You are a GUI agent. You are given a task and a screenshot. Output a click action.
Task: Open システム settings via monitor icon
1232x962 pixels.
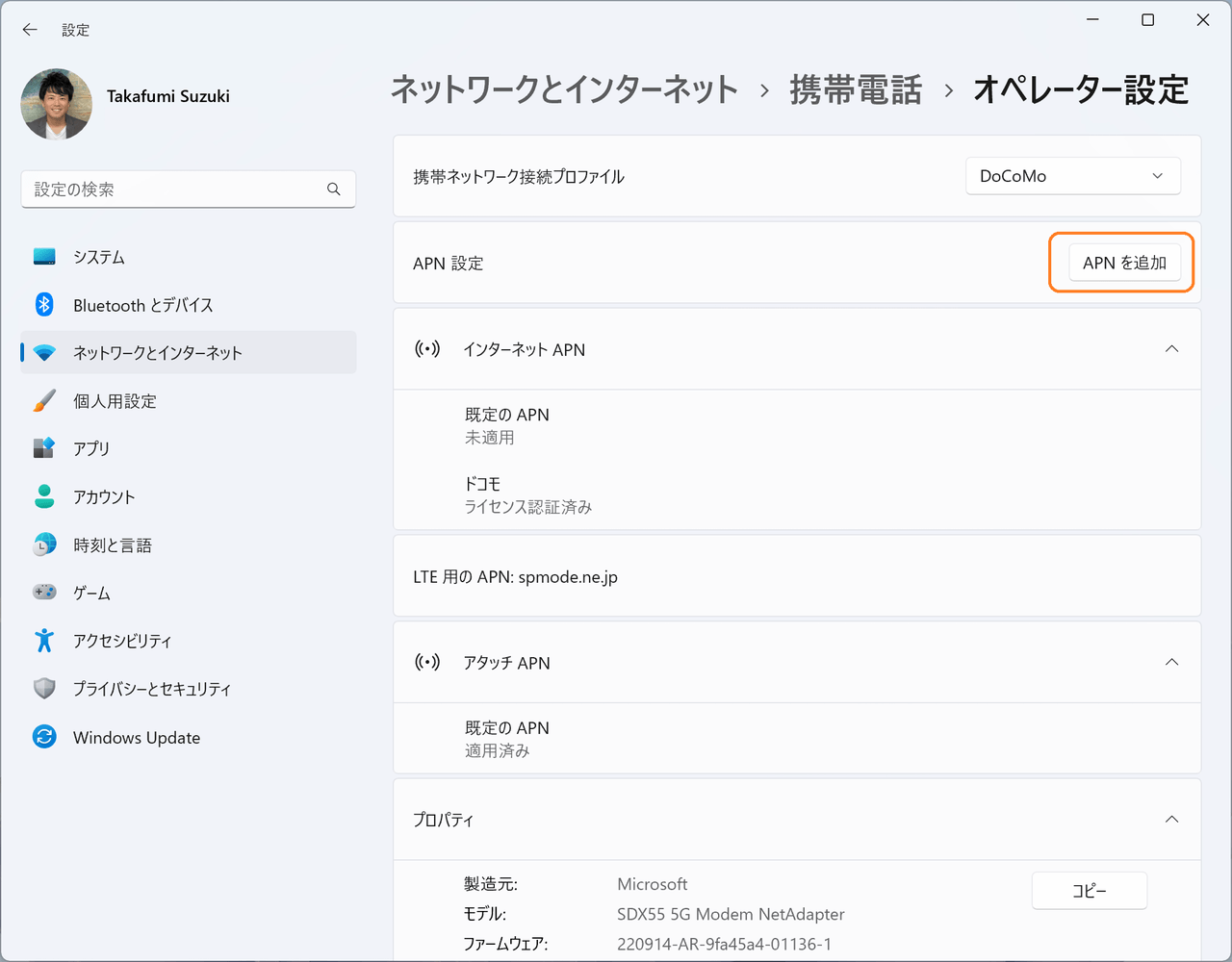[x=44, y=257]
